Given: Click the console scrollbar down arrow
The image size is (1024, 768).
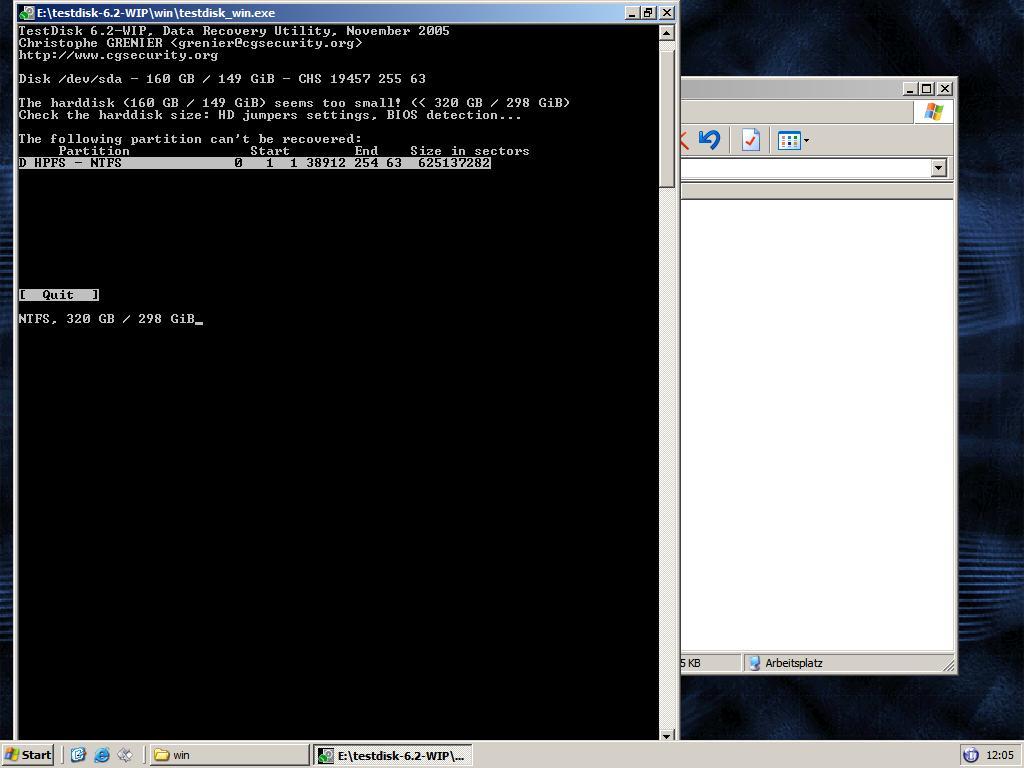Looking at the screenshot, I should click(x=666, y=735).
